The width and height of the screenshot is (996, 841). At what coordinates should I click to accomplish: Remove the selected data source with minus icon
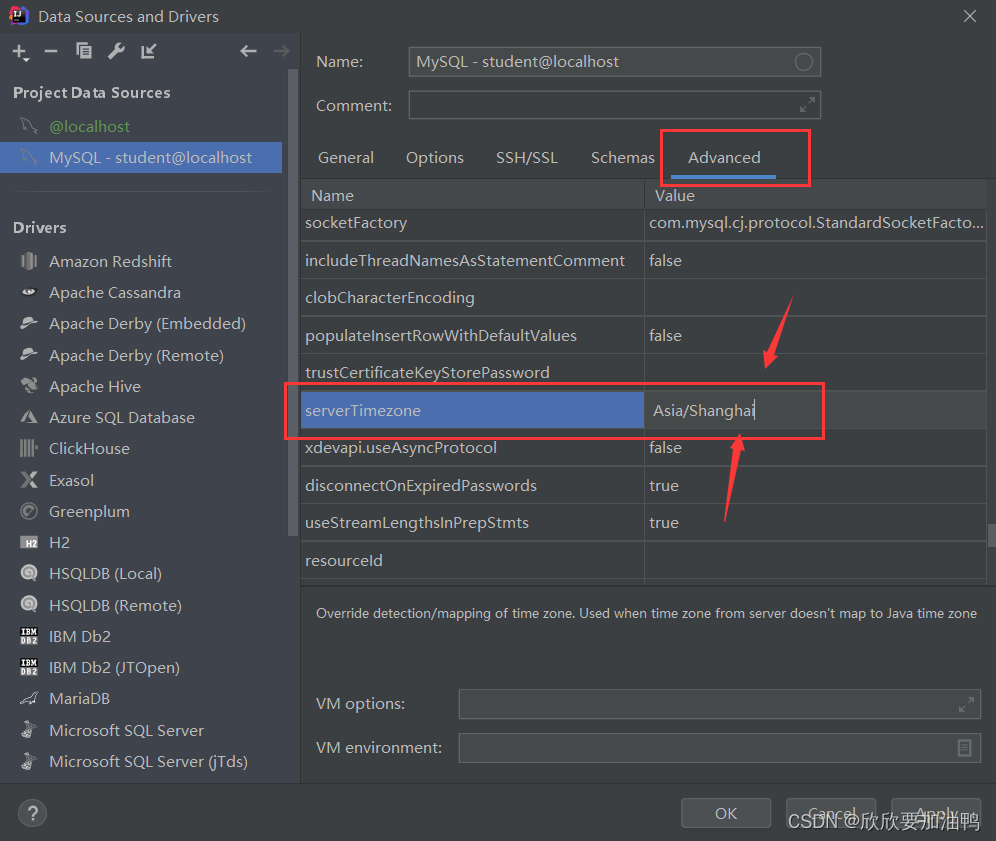pos(51,51)
